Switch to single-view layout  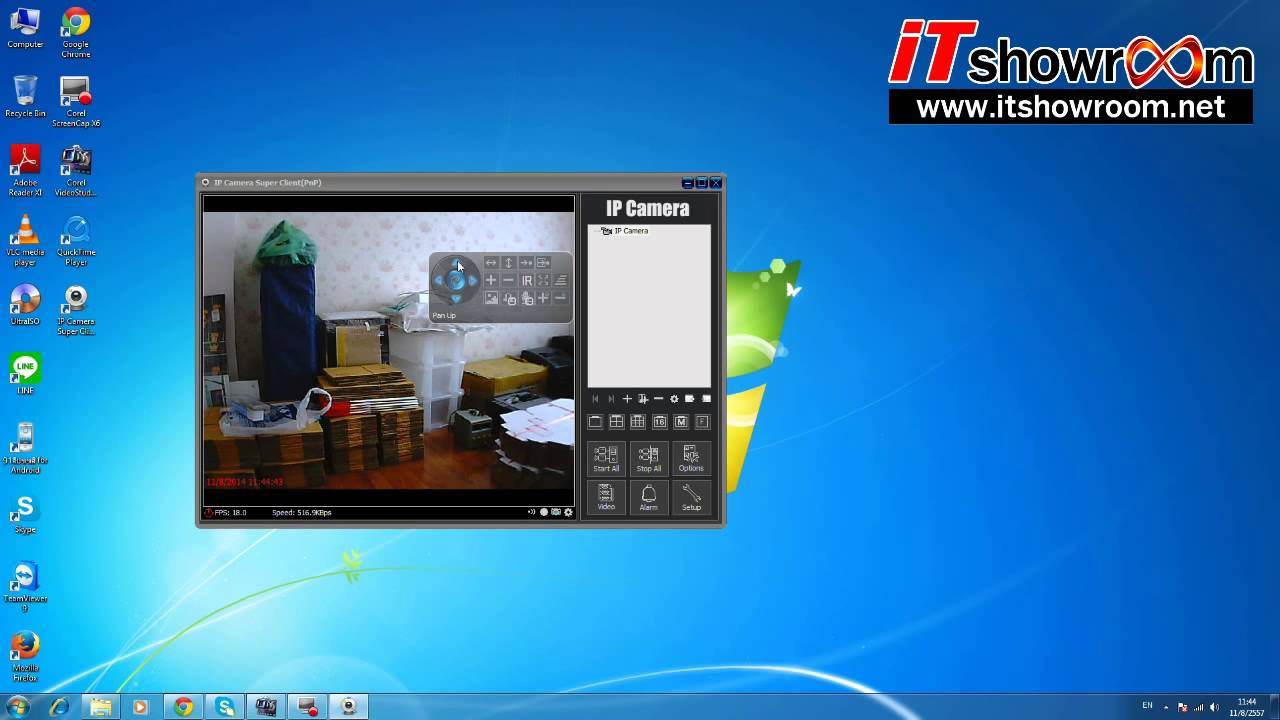[595, 422]
